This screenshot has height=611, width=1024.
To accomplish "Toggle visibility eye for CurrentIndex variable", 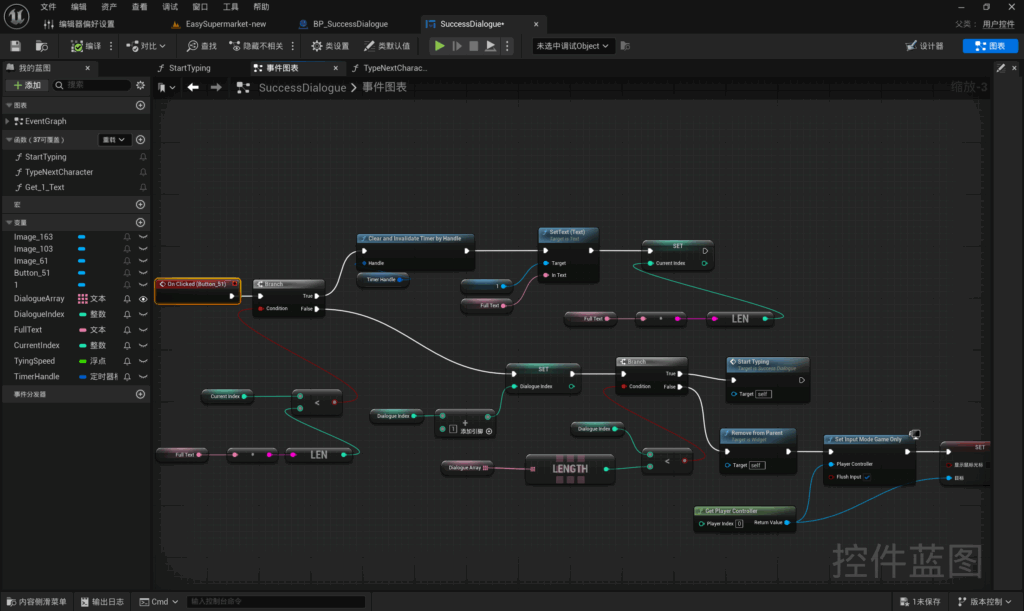I will click(x=143, y=345).
